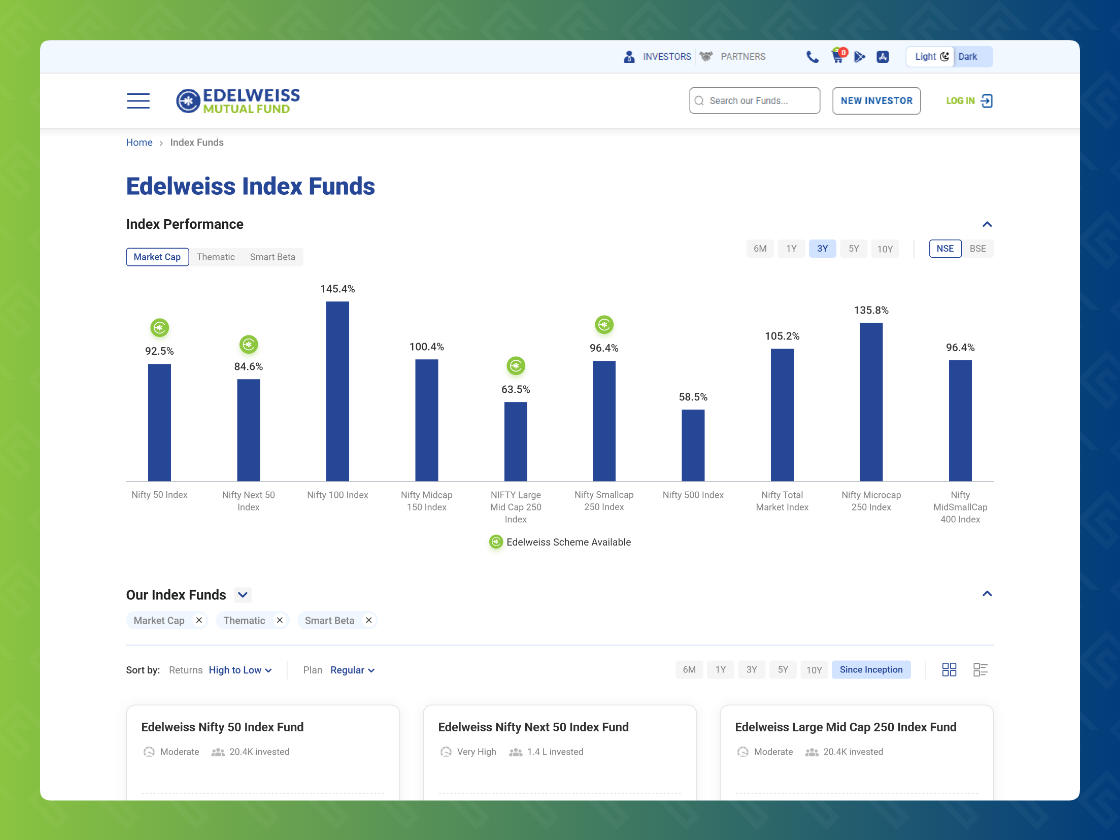Click investors icon on Nifty Next 50 card
The height and width of the screenshot is (840, 1120).
515,752
